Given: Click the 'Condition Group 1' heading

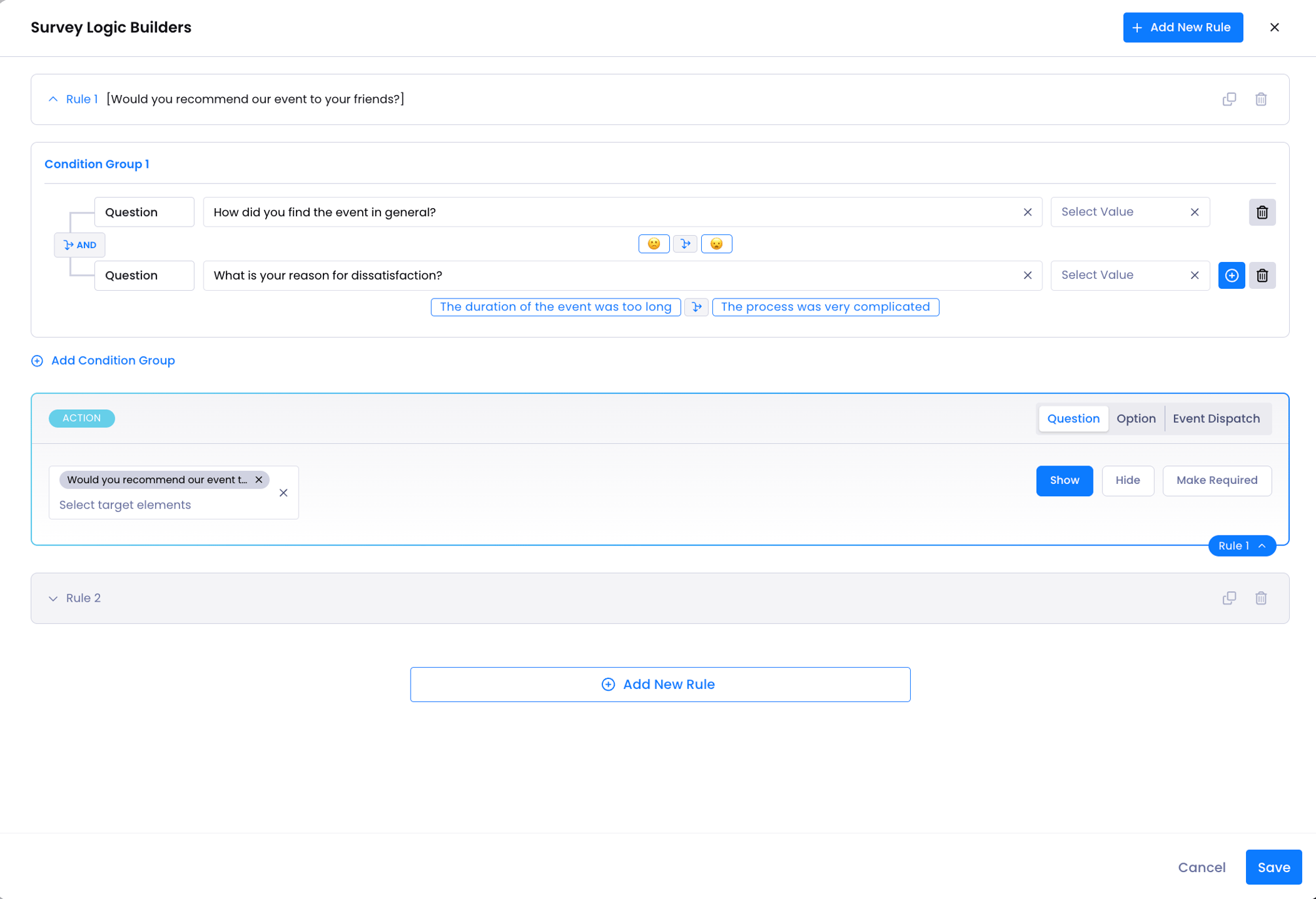Looking at the screenshot, I should [x=97, y=164].
